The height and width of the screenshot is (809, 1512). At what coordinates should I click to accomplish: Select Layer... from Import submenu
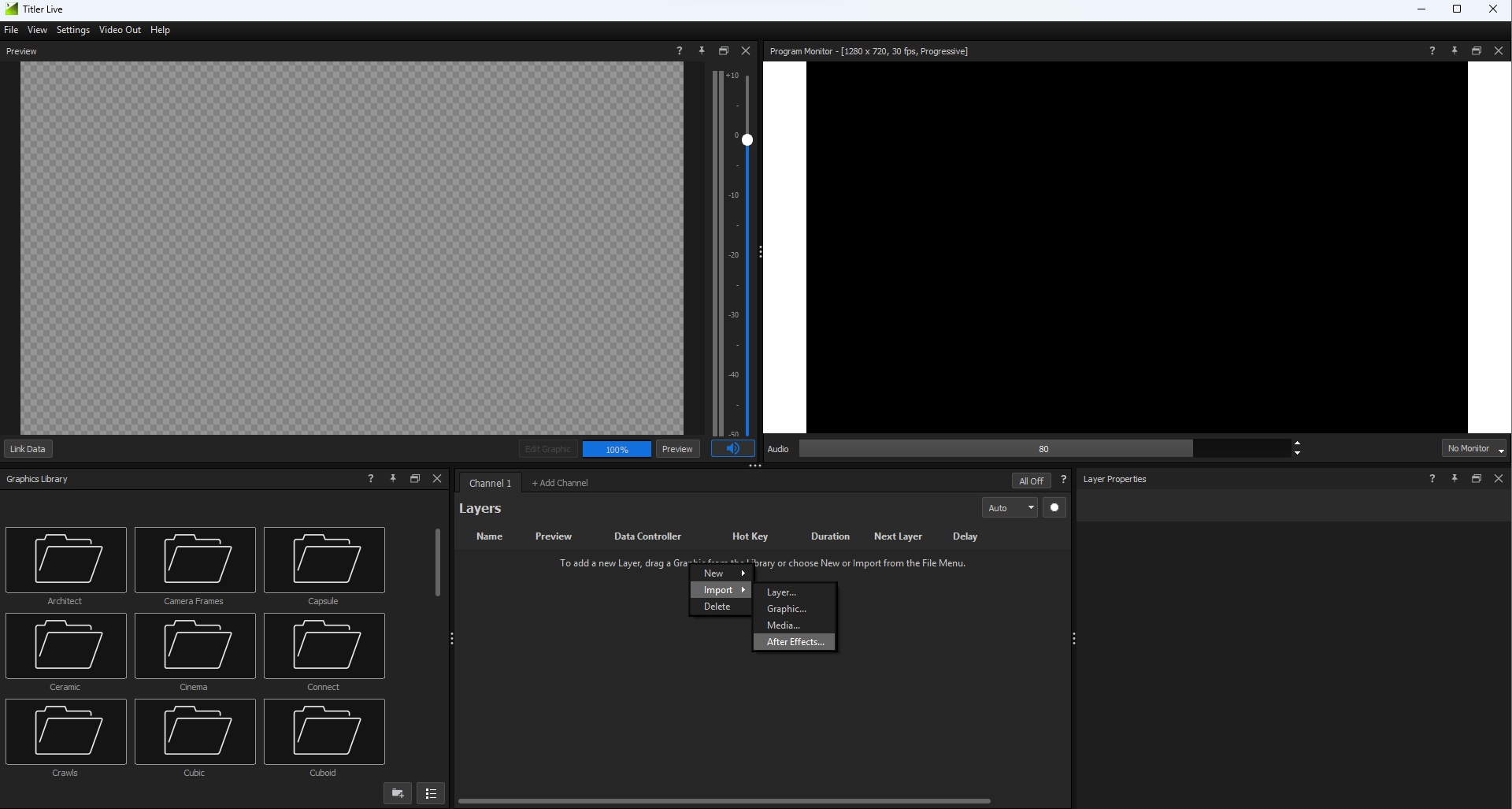(794, 592)
